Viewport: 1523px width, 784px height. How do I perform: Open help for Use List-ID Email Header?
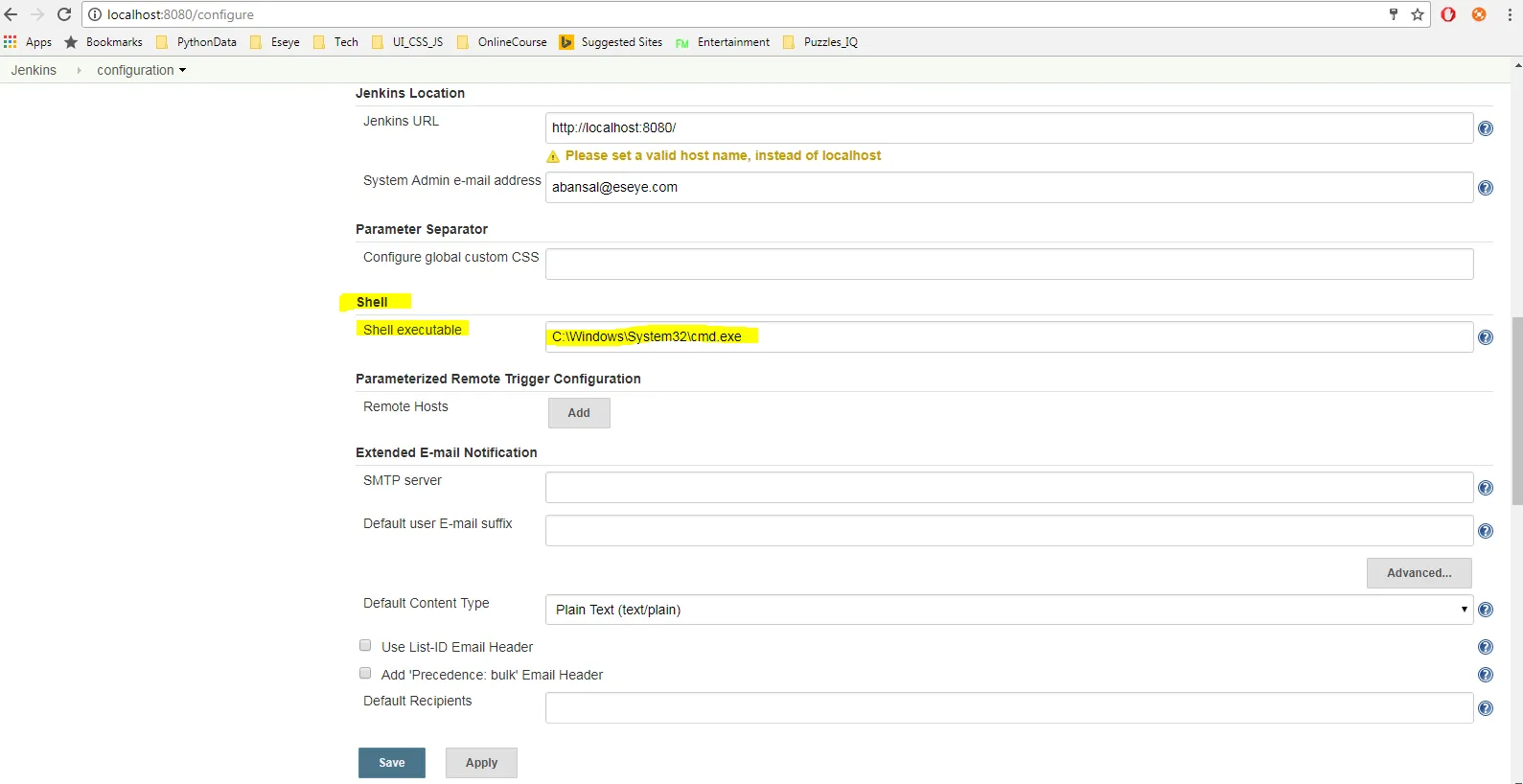pyautogui.click(x=1486, y=647)
